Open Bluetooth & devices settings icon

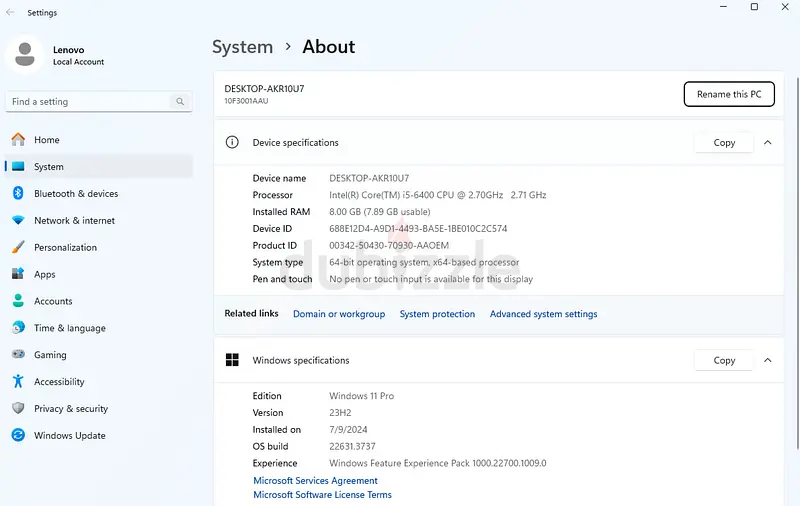18,194
